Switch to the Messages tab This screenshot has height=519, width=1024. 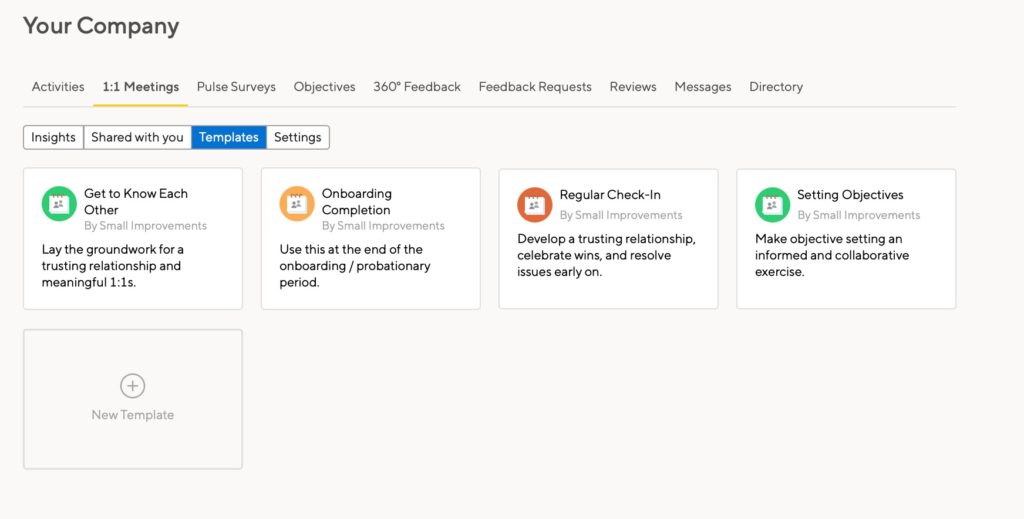point(703,87)
